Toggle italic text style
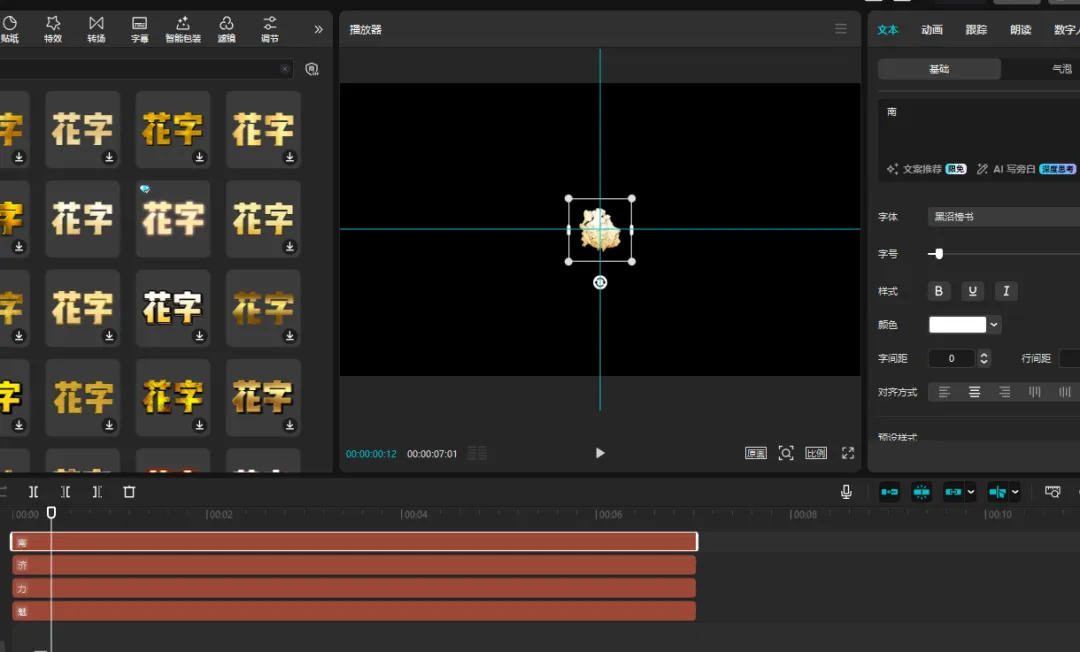The image size is (1080, 652). coord(1006,291)
